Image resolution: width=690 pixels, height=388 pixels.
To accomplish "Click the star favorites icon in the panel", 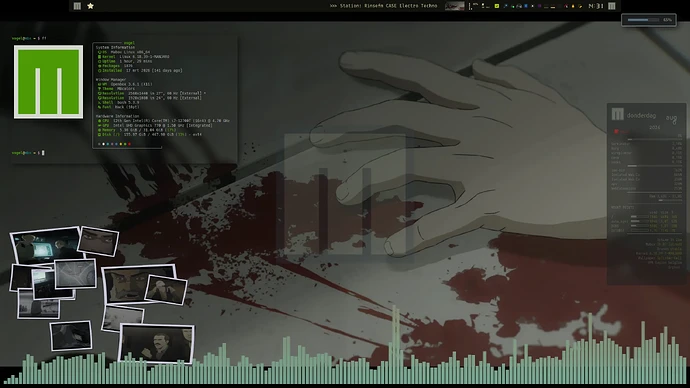I will pos(90,6).
